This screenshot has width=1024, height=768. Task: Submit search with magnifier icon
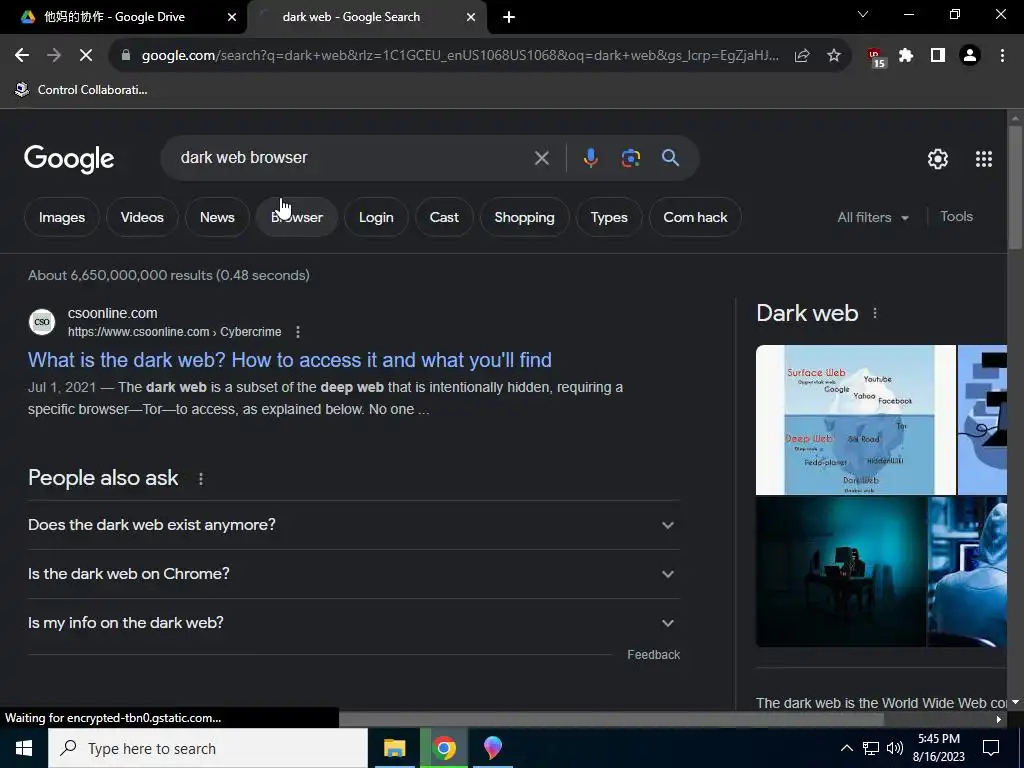click(x=670, y=158)
